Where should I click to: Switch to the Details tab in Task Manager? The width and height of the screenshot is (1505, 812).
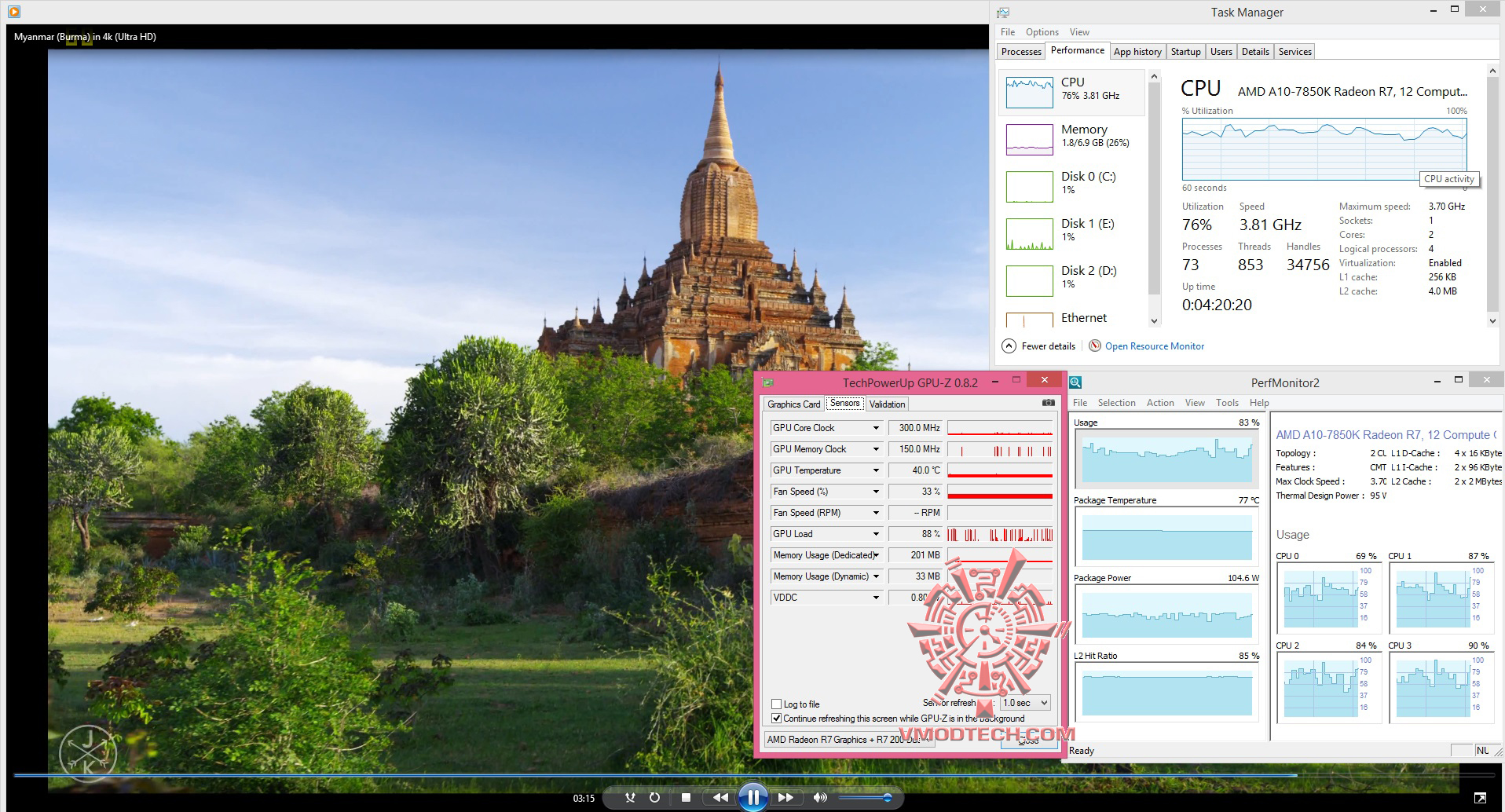(x=1255, y=52)
